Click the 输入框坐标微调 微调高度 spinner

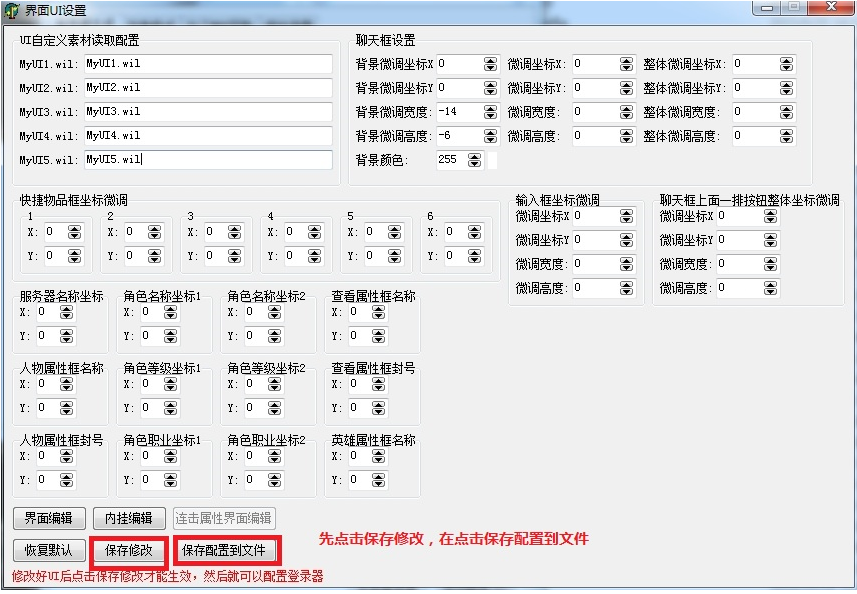626,288
